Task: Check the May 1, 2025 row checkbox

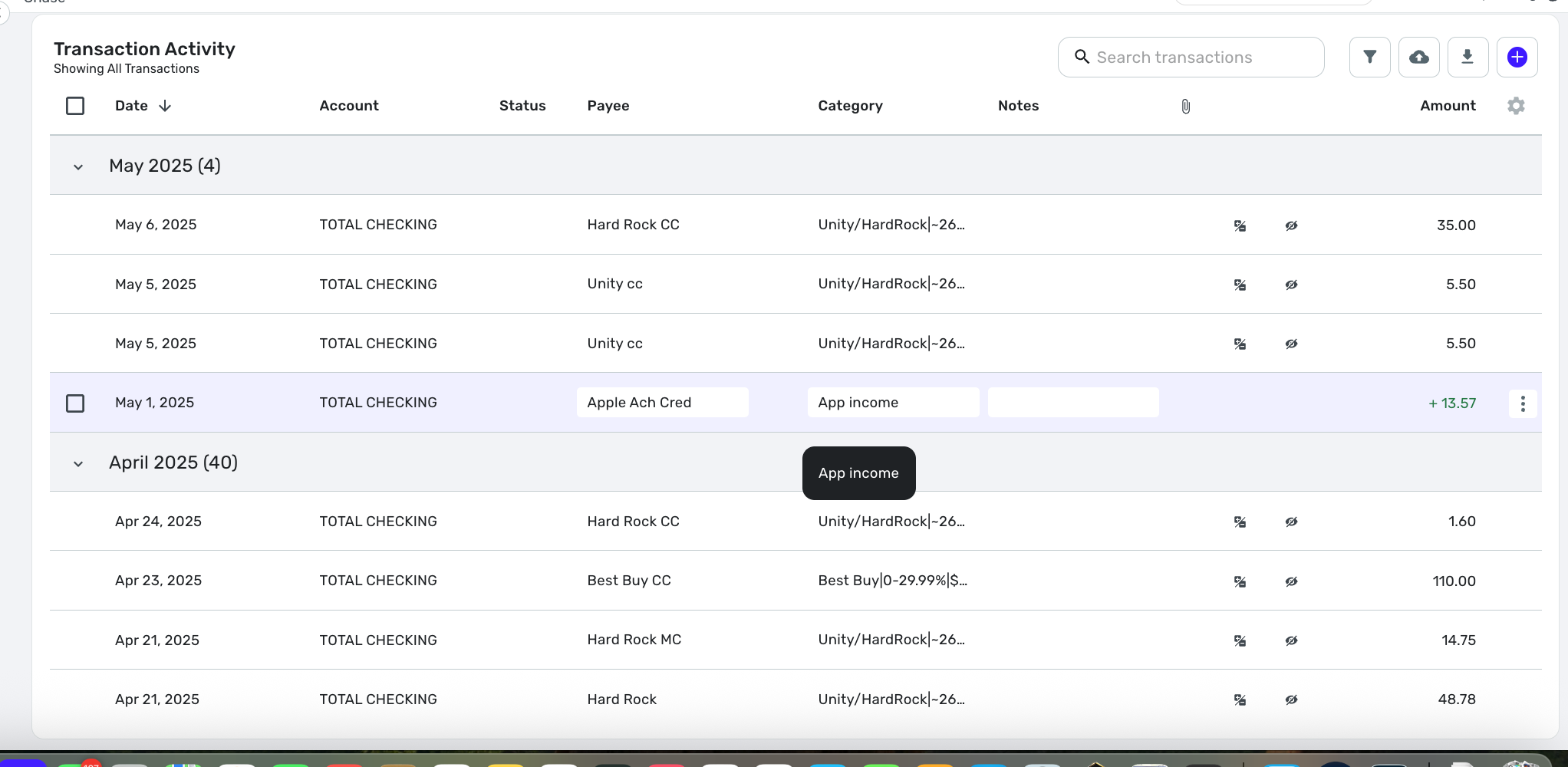Action: click(x=75, y=403)
